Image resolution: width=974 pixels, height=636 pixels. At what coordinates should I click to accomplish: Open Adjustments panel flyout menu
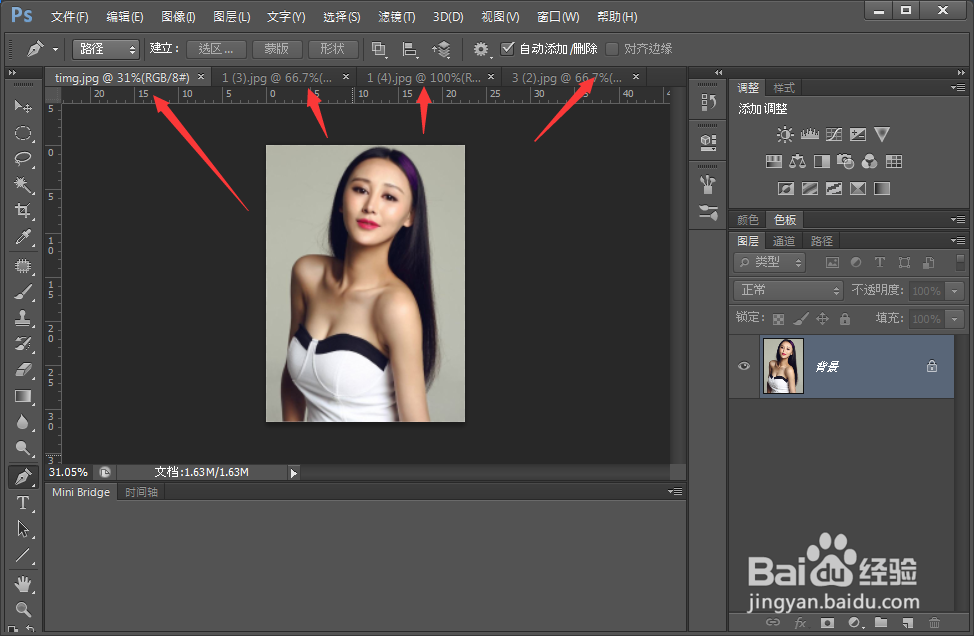(958, 88)
